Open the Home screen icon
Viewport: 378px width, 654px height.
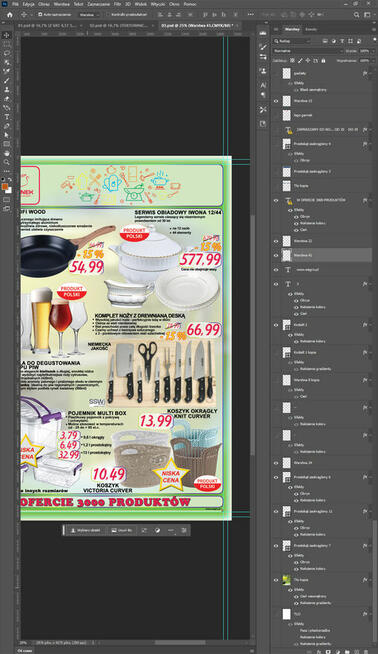click(10, 14)
